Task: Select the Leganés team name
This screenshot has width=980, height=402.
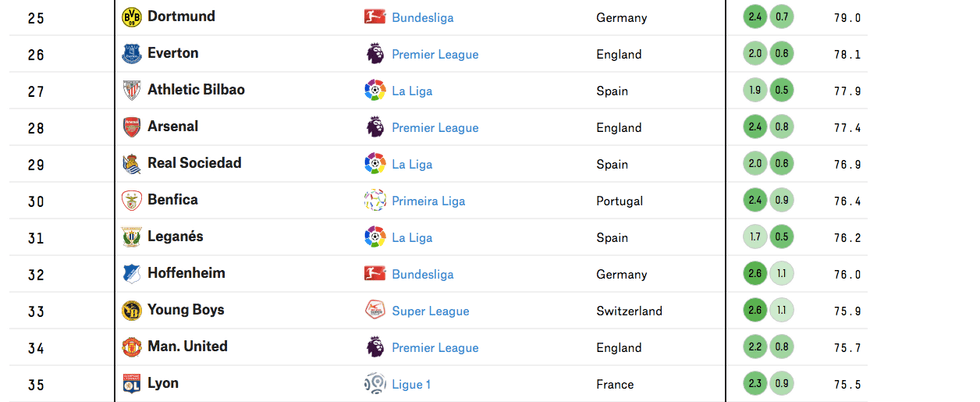Action: tap(175, 237)
